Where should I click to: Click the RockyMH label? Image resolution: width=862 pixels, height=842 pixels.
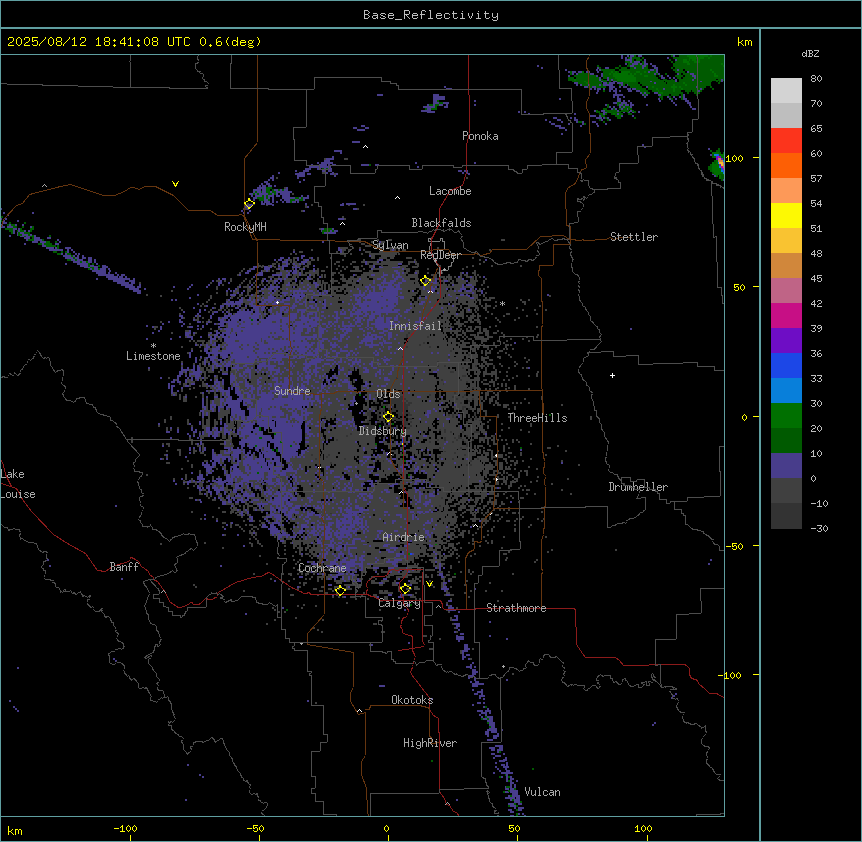pyautogui.click(x=245, y=227)
